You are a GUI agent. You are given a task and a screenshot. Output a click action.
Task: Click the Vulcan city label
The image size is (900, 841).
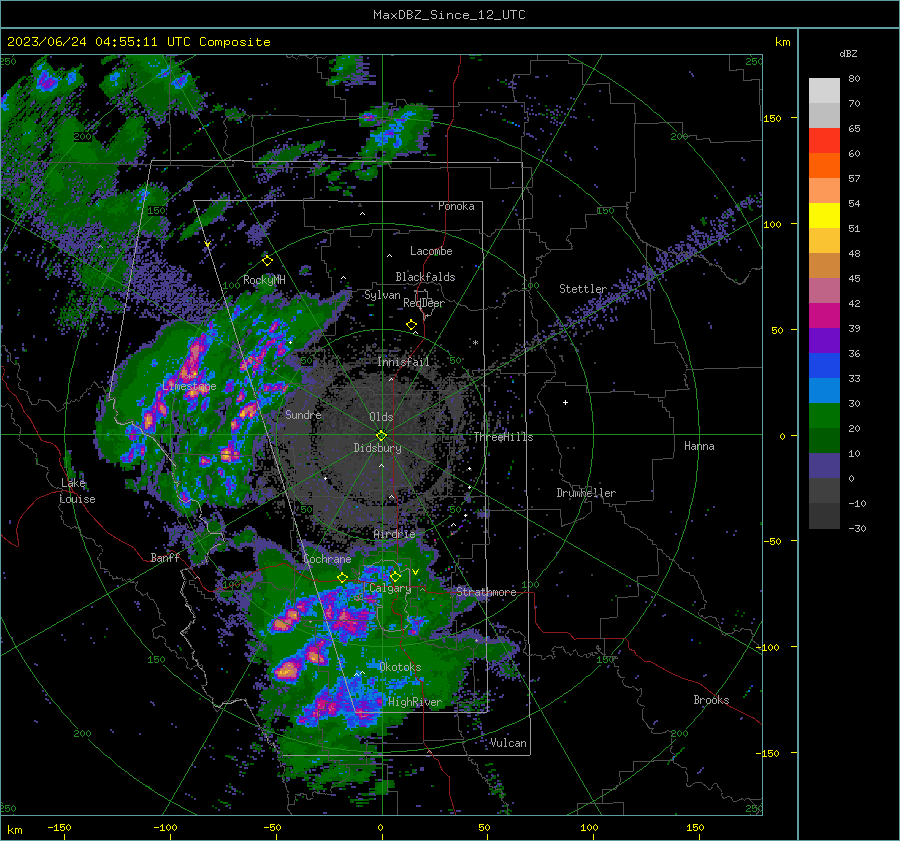508,743
